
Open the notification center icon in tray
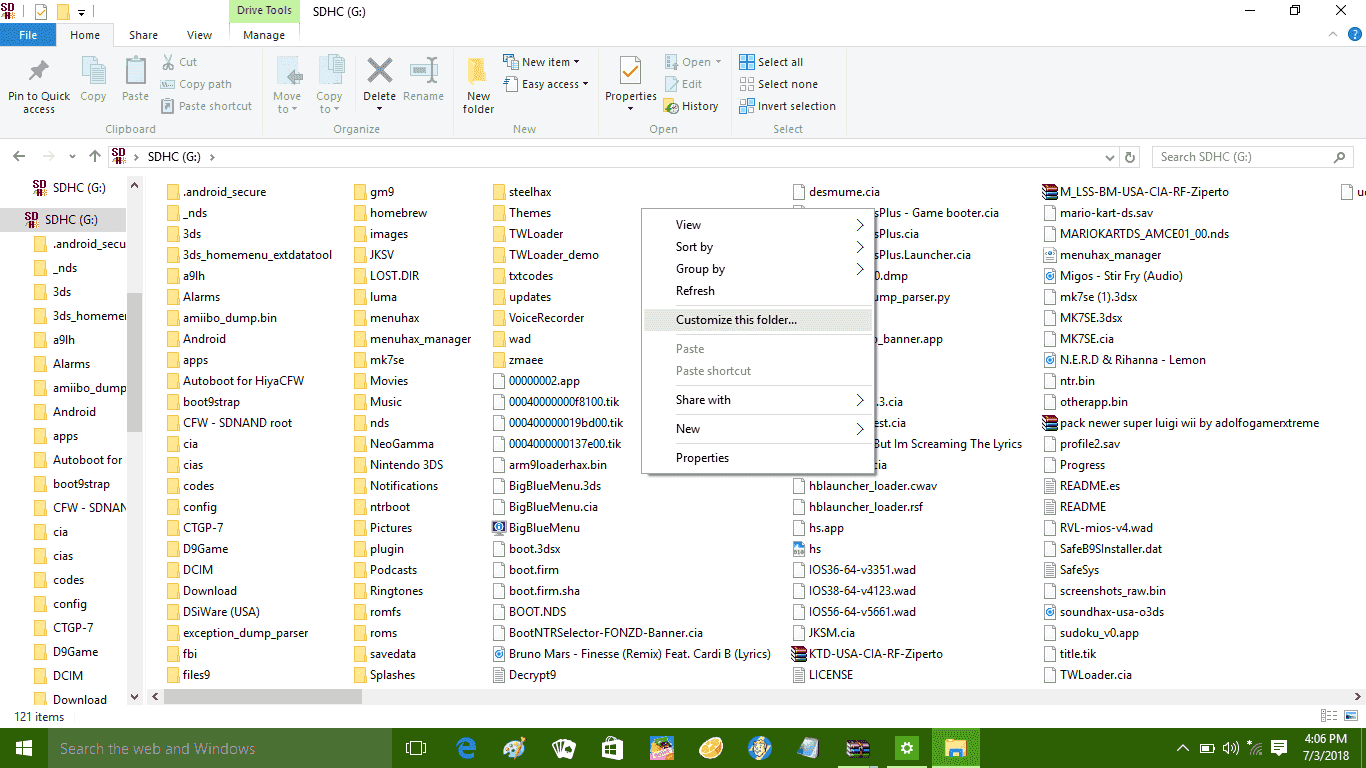(x=1279, y=748)
